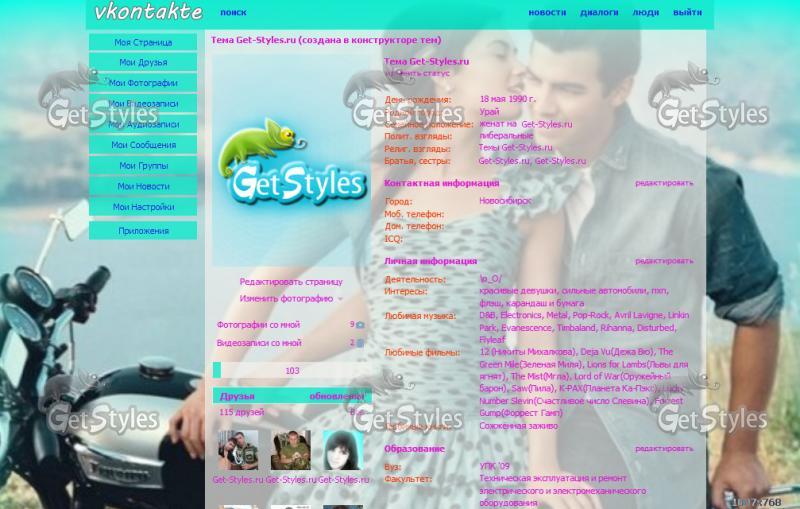Click the 103 rating progress bar
The width and height of the screenshot is (800, 509).
click(x=292, y=370)
